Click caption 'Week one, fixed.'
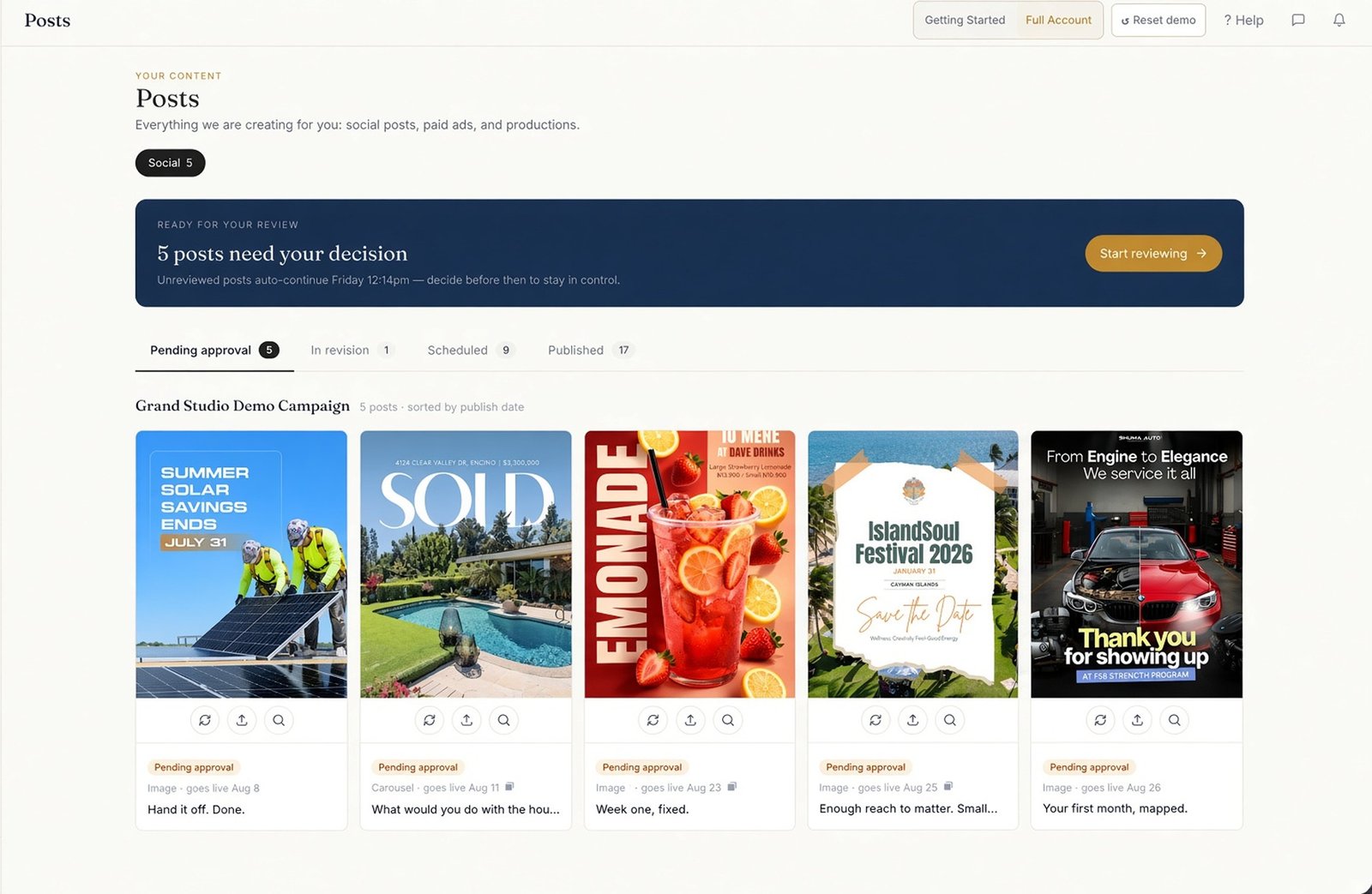This screenshot has height=894, width=1372. point(642,809)
